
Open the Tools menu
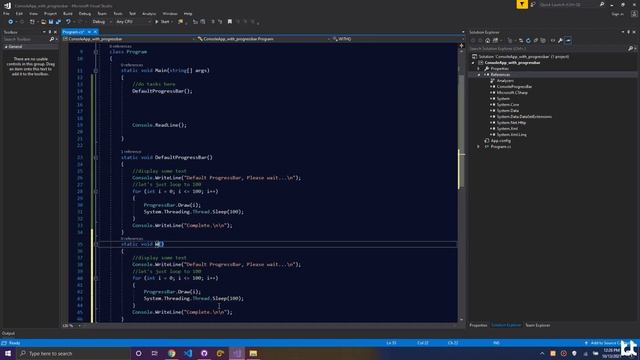click(x=118, y=13)
